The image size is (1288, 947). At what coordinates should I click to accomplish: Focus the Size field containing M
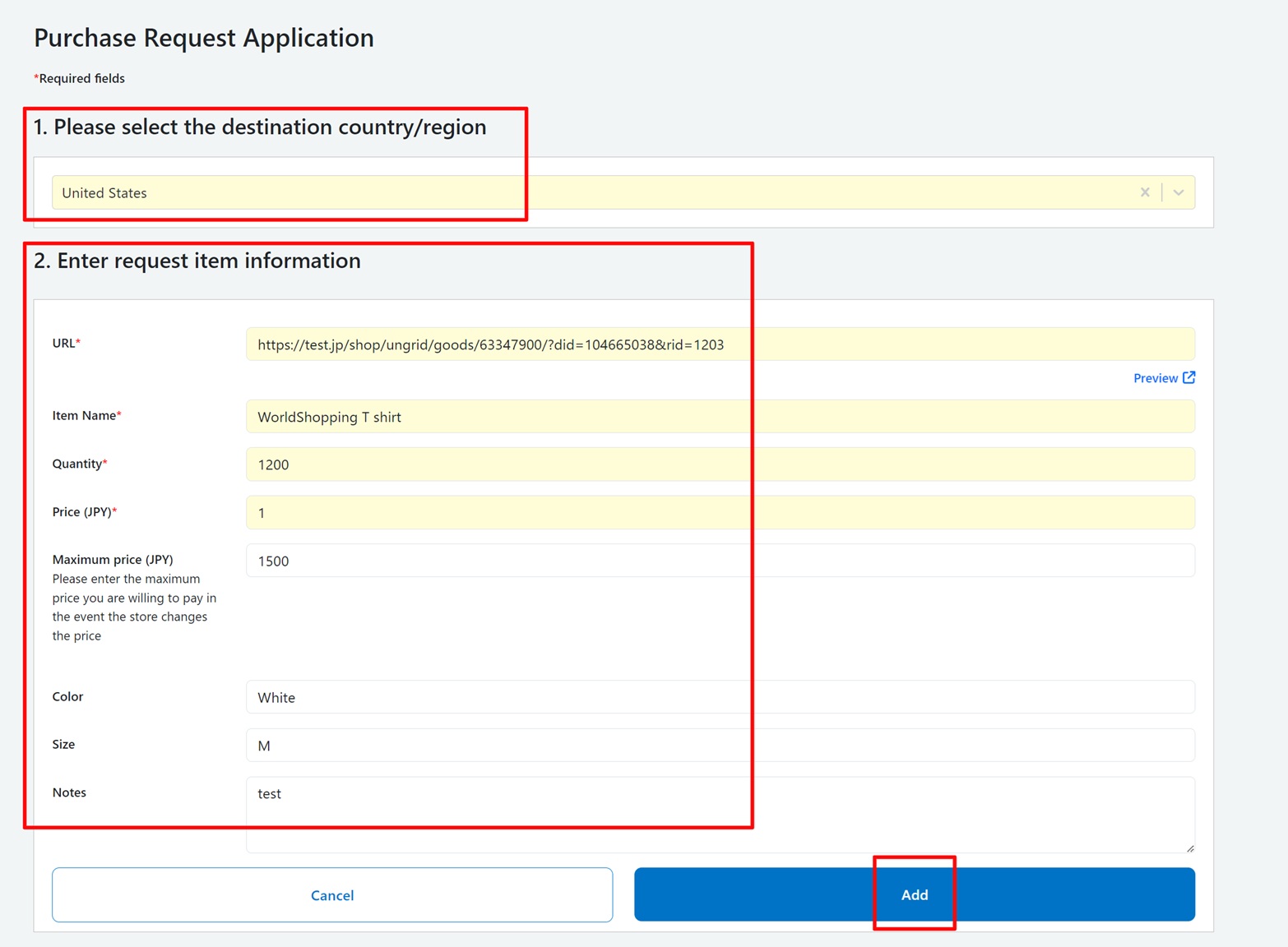tap(720, 746)
